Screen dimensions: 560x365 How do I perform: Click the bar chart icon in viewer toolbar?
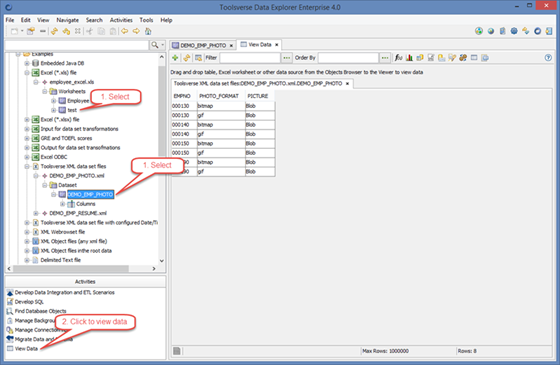[409, 58]
